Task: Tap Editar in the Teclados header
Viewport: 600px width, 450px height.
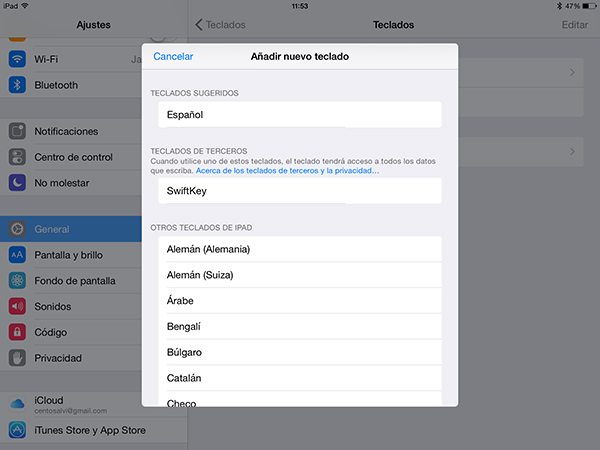Action: coord(575,25)
